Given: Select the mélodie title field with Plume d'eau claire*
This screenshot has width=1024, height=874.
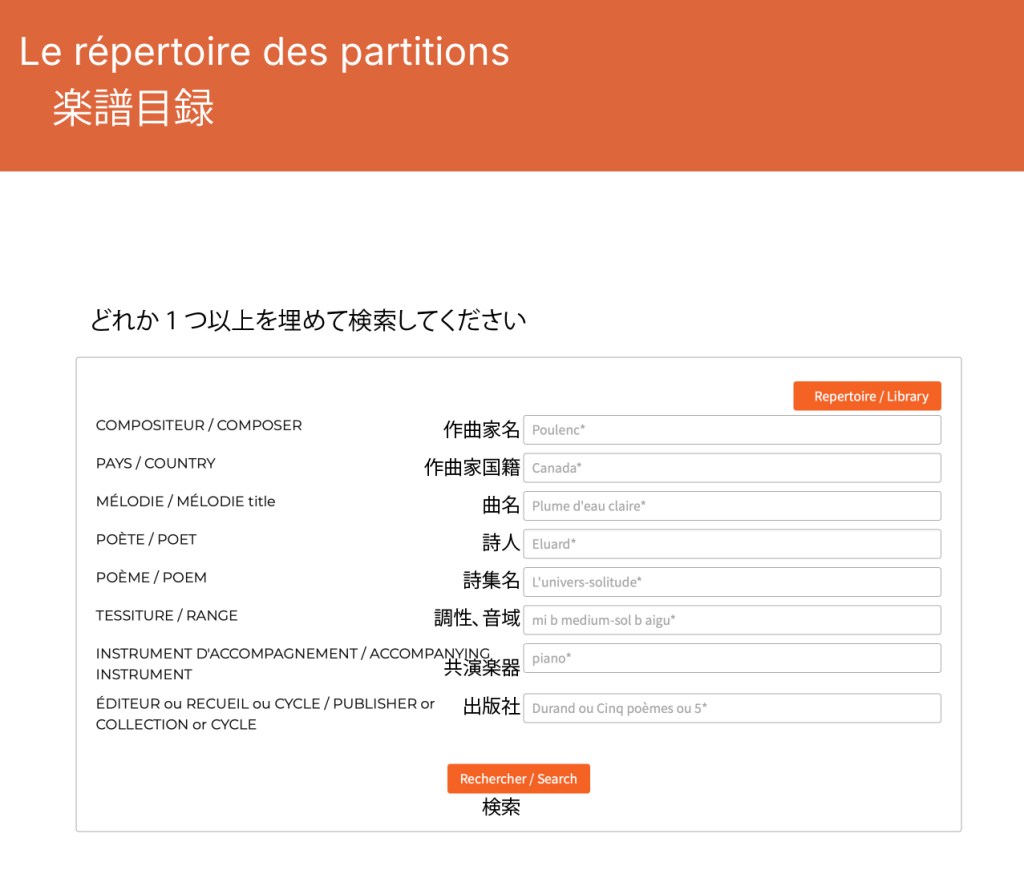Looking at the screenshot, I should (x=731, y=506).
